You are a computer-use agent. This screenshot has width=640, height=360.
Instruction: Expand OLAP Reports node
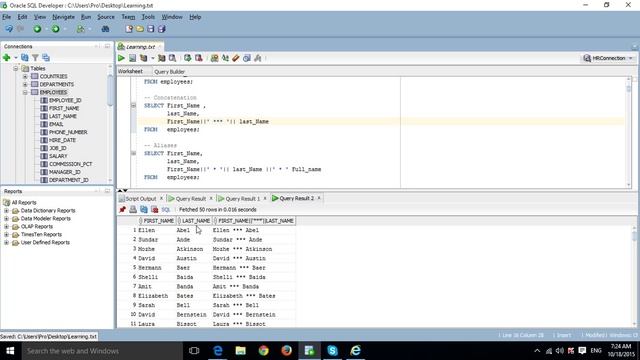click(6, 227)
